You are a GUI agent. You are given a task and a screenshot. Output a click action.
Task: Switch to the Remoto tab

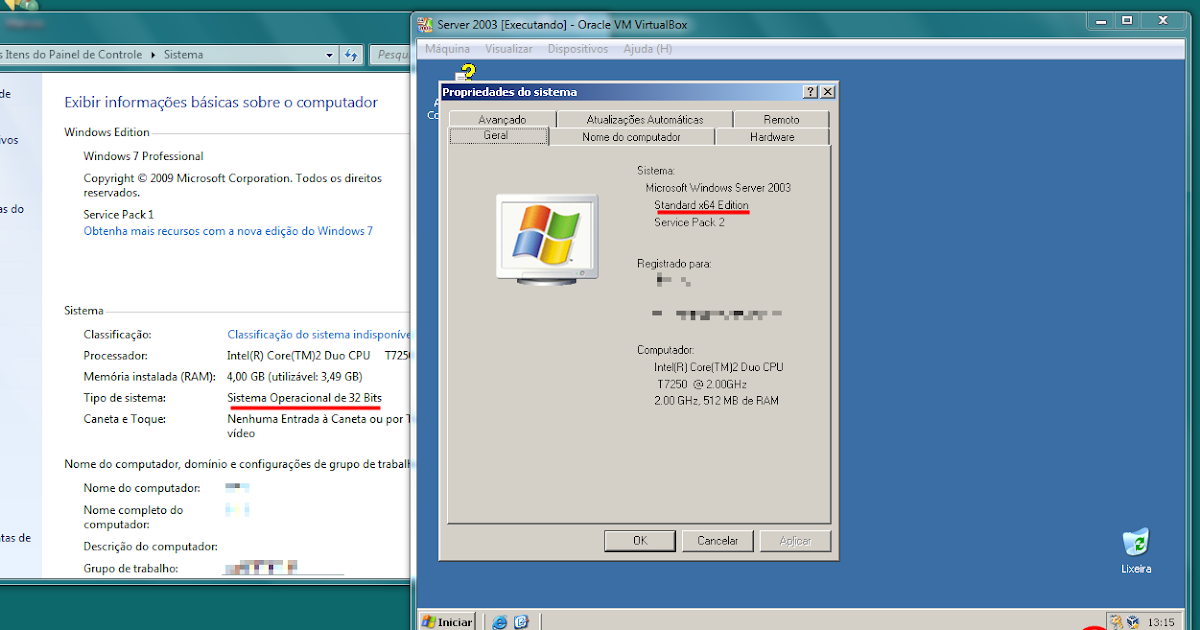point(782,119)
